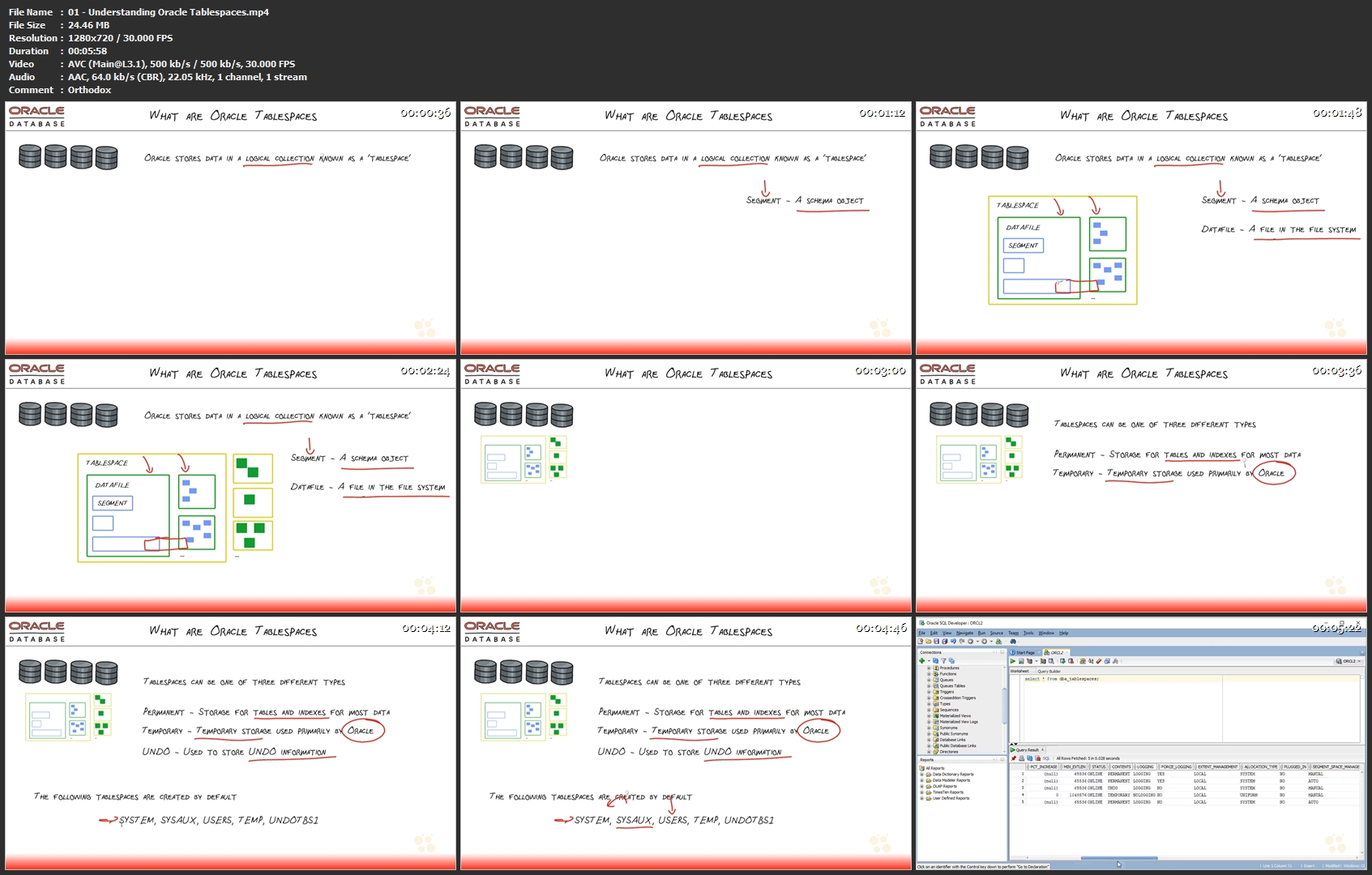Click the Filter funnel icon in Connections panel
The width and height of the screenshot is (1372, 875).
click(943, 660)
